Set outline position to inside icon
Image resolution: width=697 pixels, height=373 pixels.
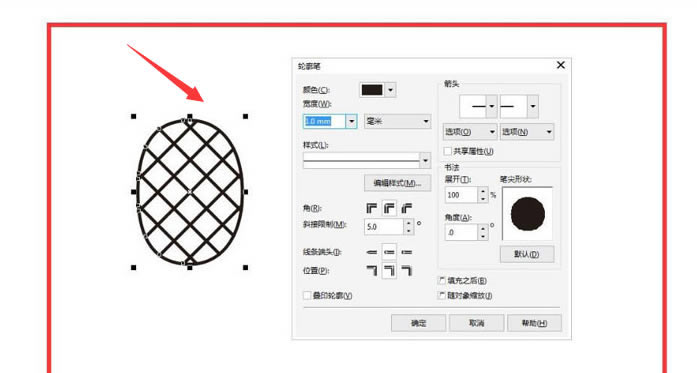click(407, 270)
